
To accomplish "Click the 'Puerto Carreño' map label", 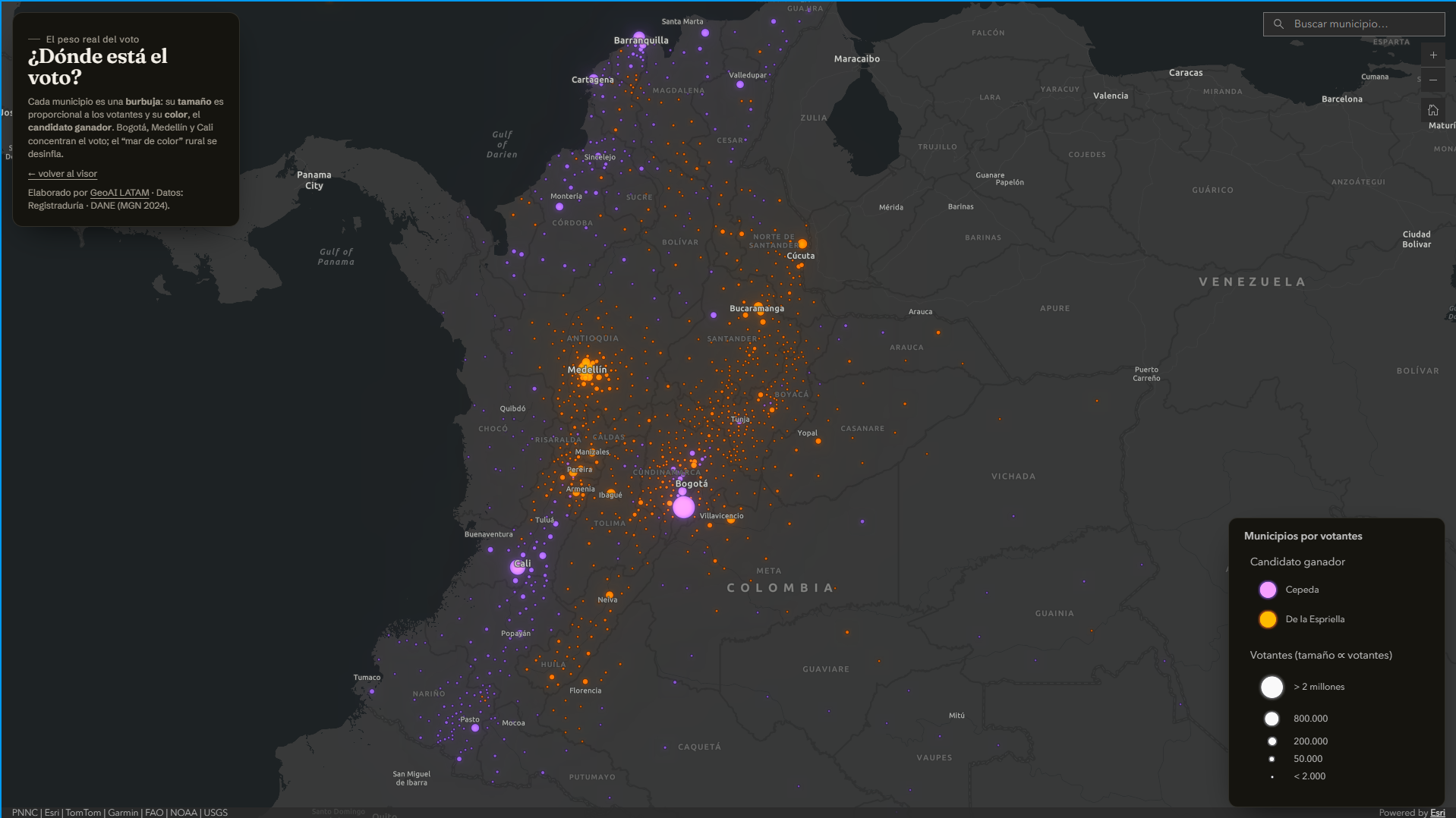I will tap(1146, 374).
